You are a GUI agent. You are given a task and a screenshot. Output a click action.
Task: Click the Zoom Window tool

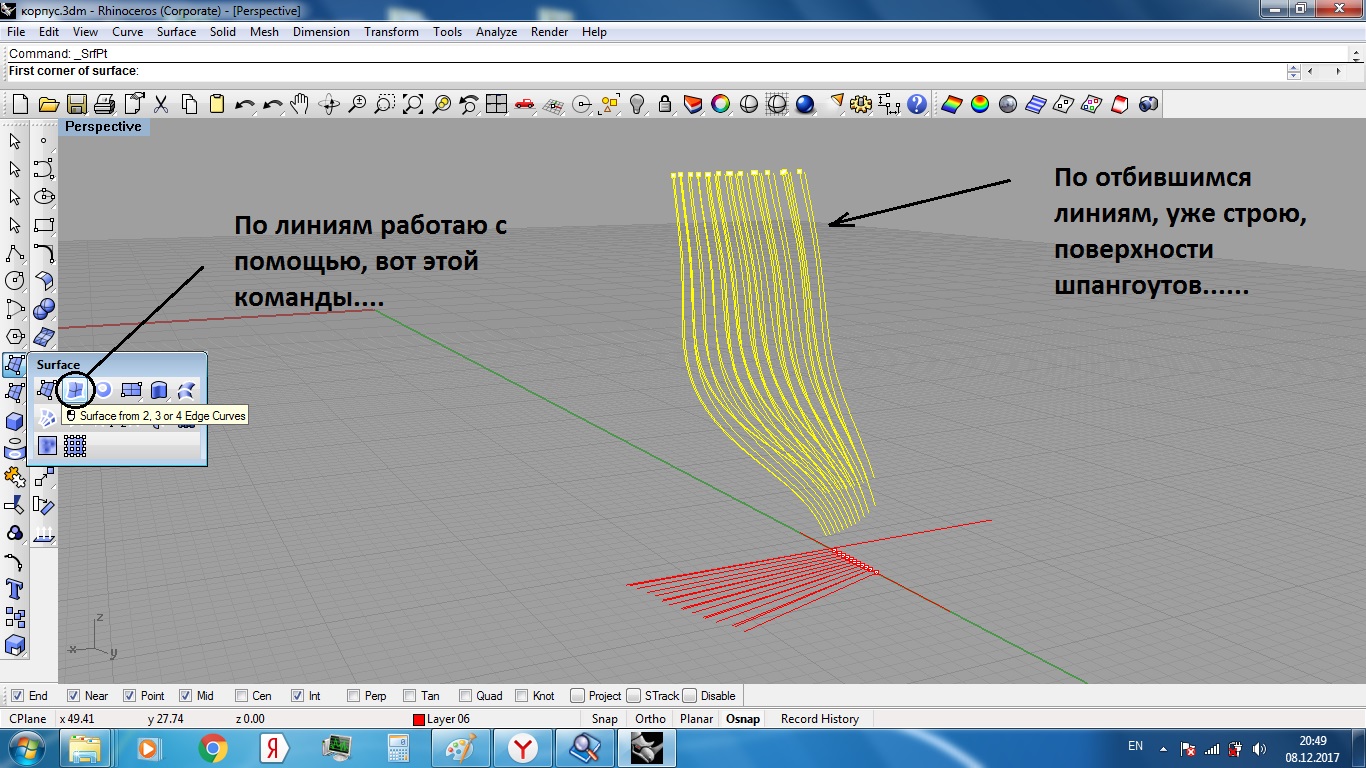point(385,104)
